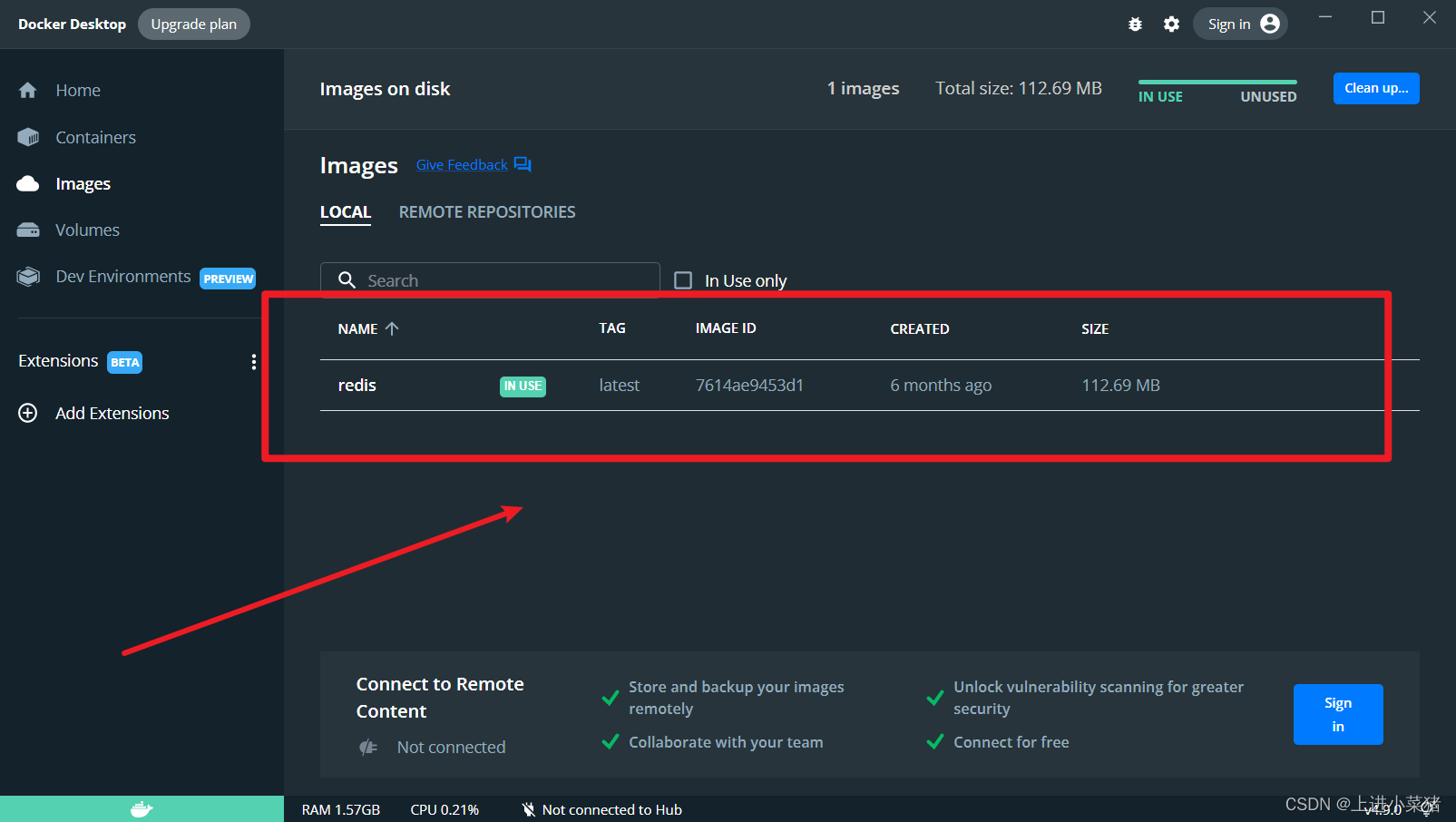
Task: Minimize the Docker Desktop window
Action: click(1325, 17)
